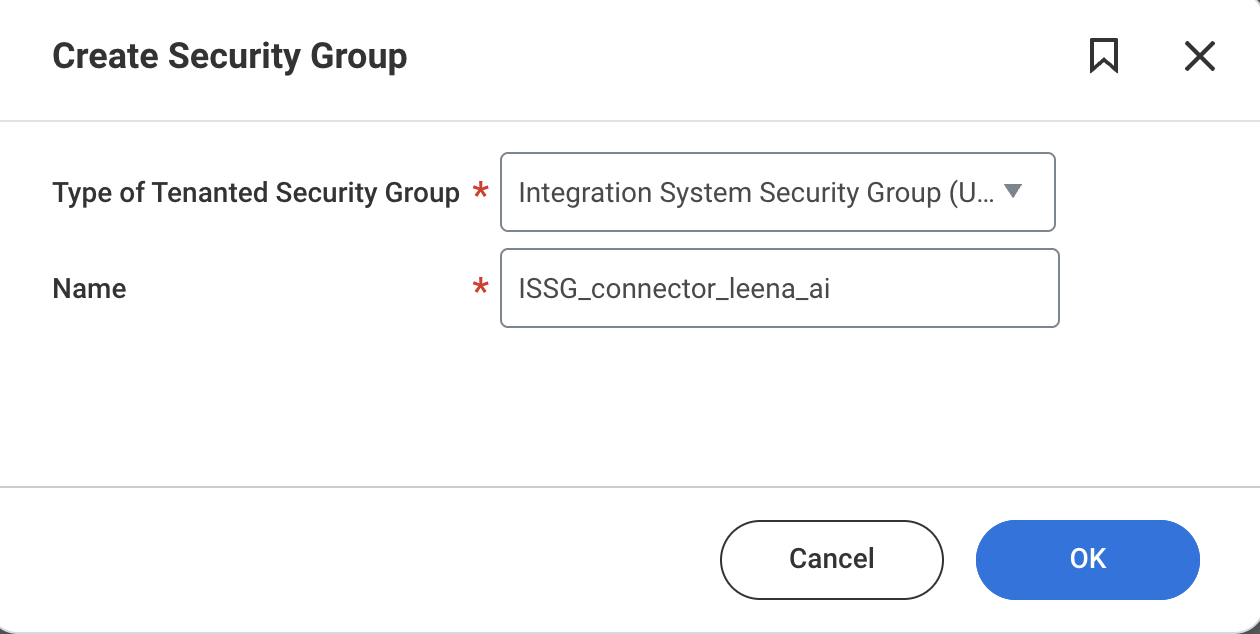Click the Name input field
This screenshot has height=634, width=1260.
coord(778,289)
